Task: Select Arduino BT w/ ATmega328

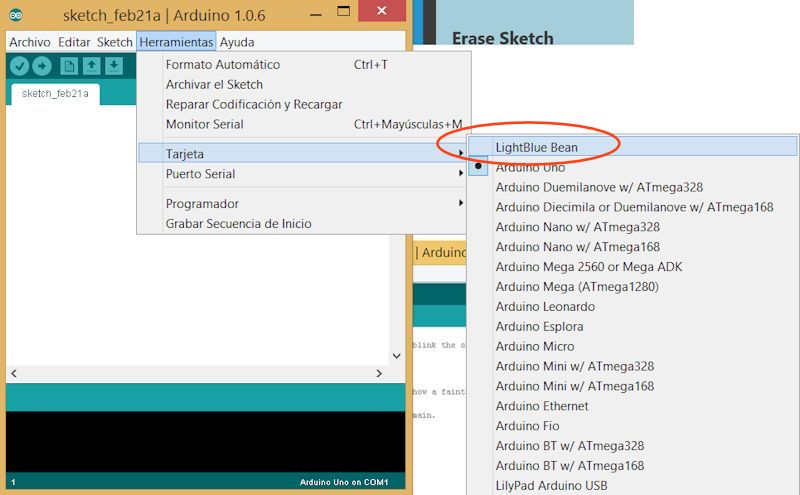Action: (x=633, y=446)
